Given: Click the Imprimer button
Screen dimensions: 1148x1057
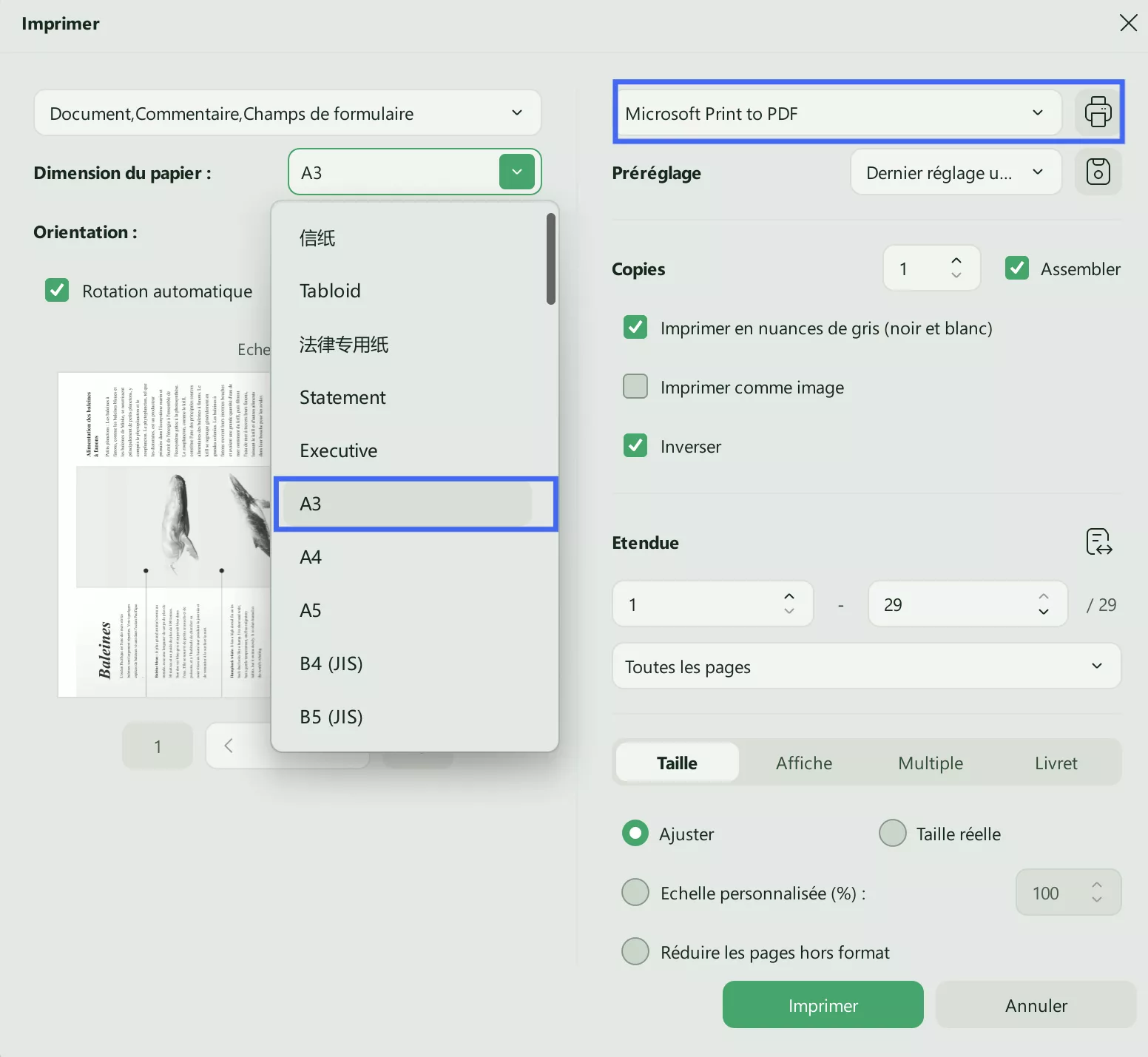Looking at the screenshot, I should click(823, 1004).
